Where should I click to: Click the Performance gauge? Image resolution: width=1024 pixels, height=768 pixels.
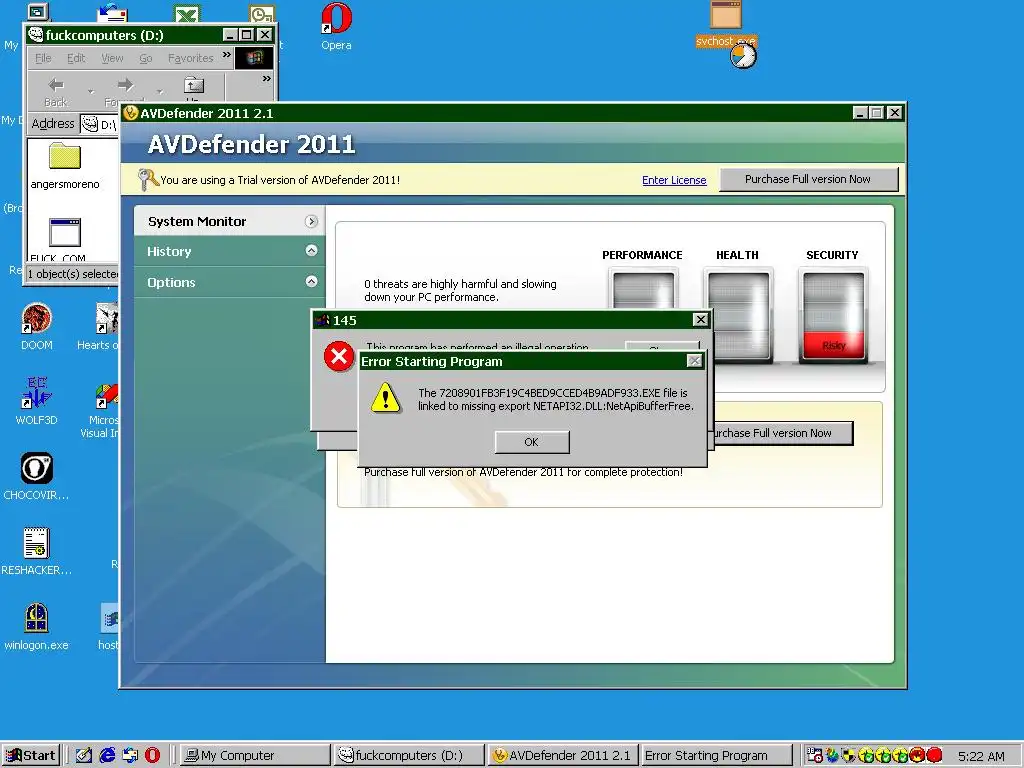pyautogui.click(x=643, y=290)
